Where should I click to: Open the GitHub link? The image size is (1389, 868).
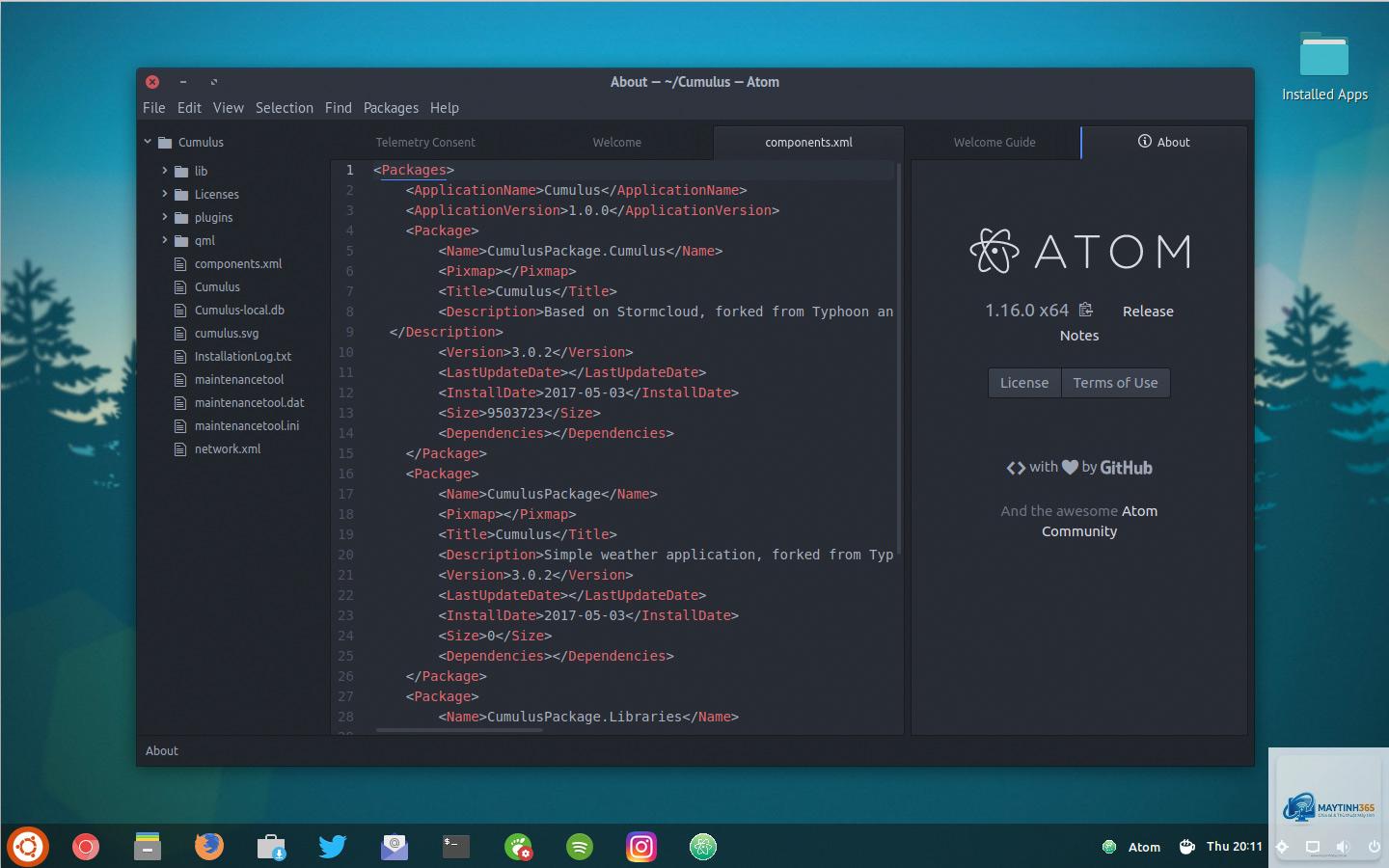(1126, 468)
